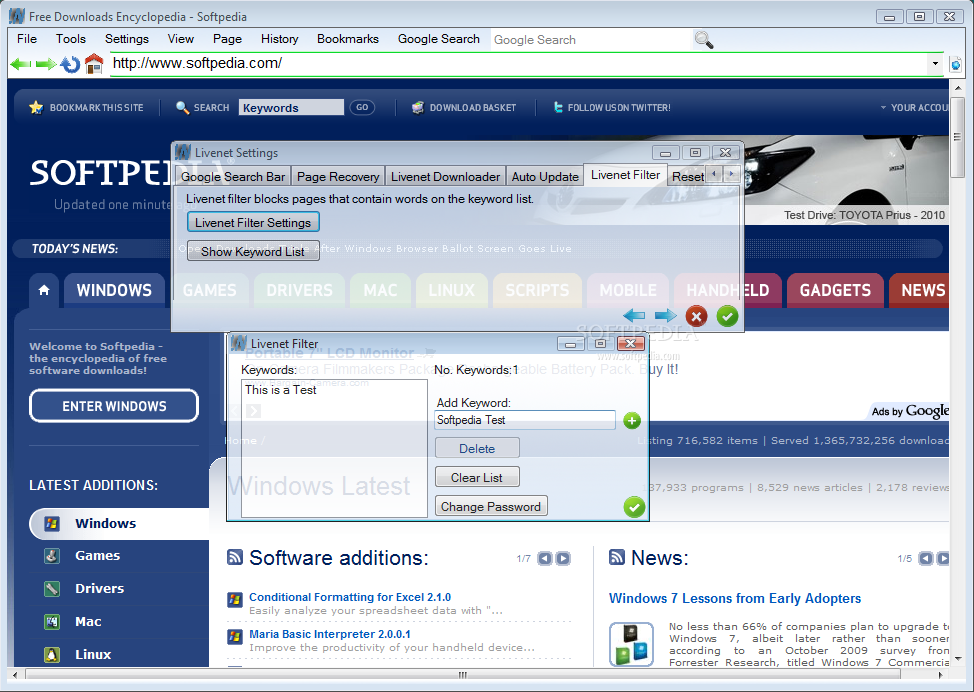
Task: Click the horizontal scrollbar right arrow
Action: click(x=941, y=675)
